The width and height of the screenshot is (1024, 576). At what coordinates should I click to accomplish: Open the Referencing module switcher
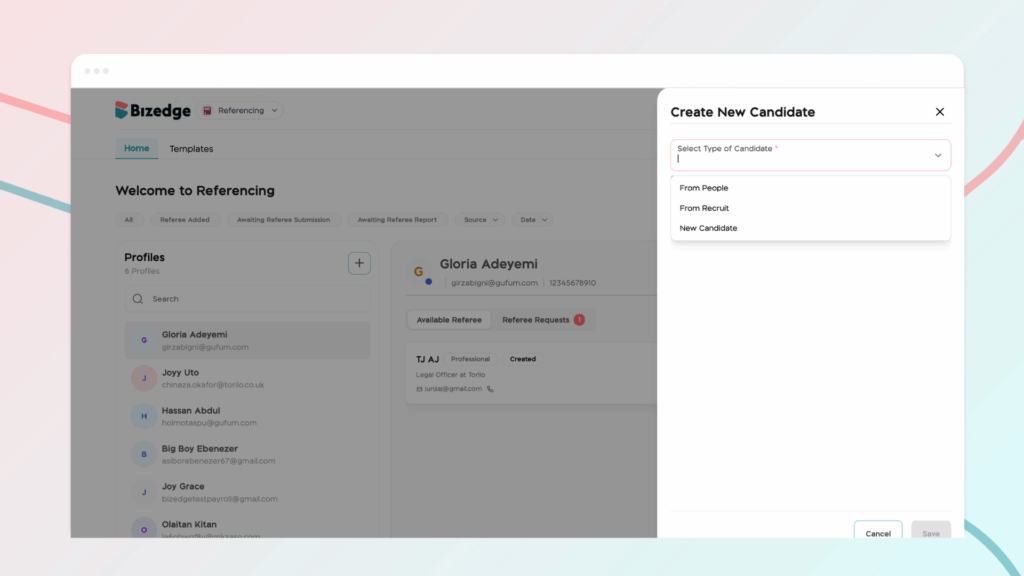point(240,110)
